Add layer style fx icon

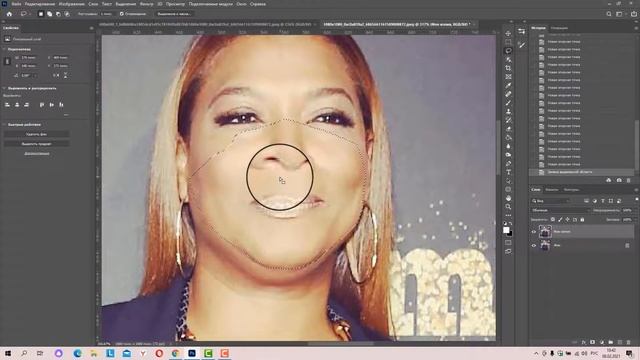pos(584,342)
